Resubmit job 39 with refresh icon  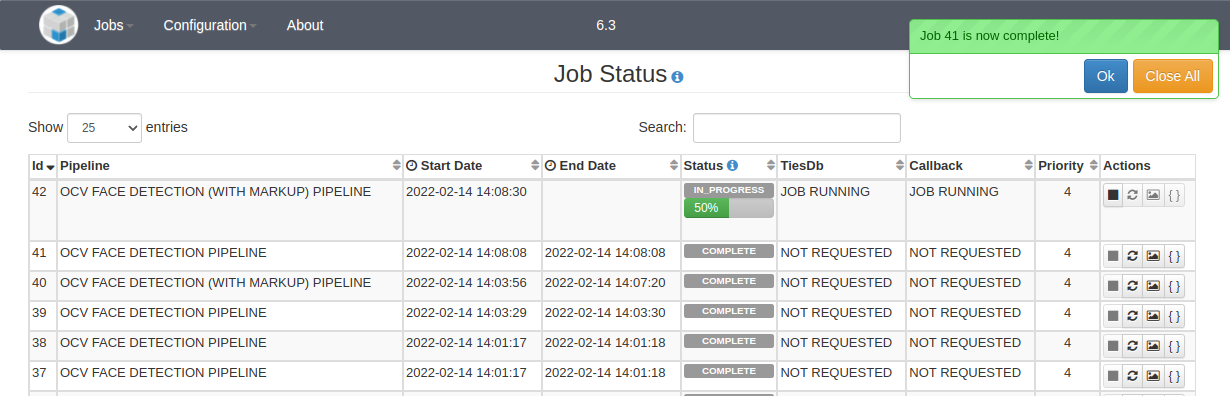coord(1132,316)
